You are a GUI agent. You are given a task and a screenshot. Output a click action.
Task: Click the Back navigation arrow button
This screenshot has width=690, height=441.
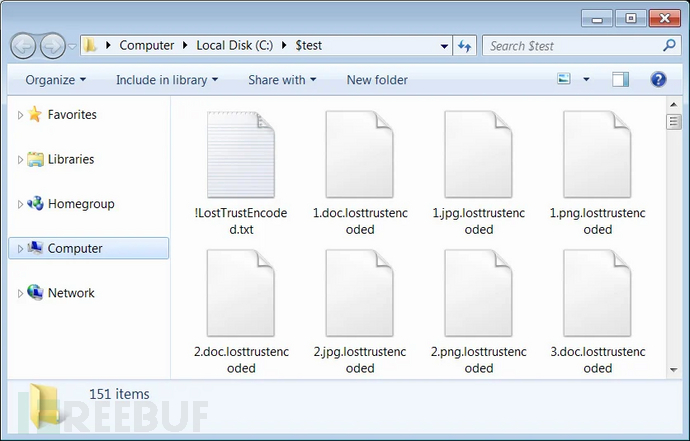click(24, 46)
